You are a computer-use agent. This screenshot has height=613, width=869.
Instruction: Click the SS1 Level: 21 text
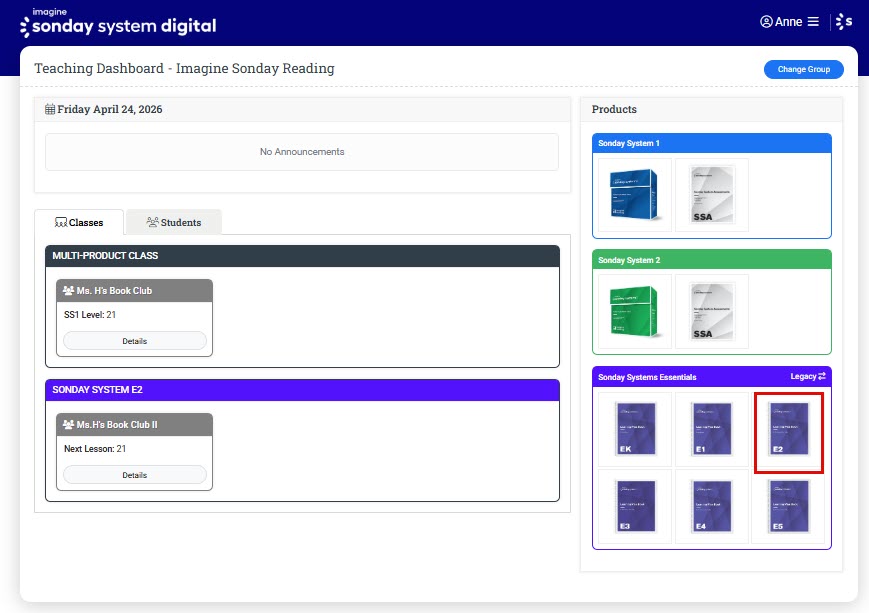[90, 314]
